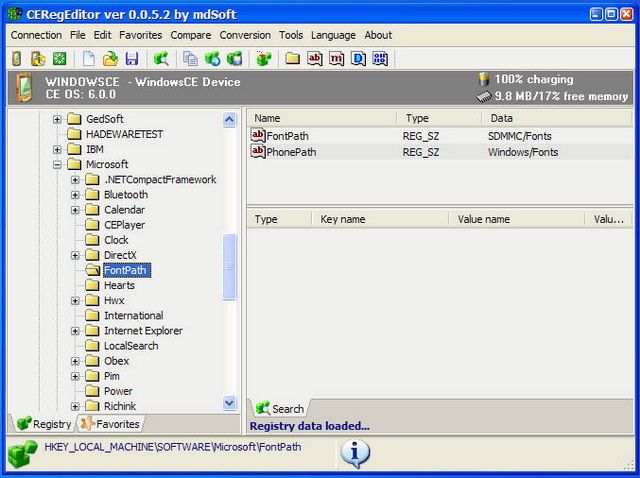Viewport: 640px width, 478px height.
Task: Collapse the Microsoft registry key
Action: coord(57,164)
